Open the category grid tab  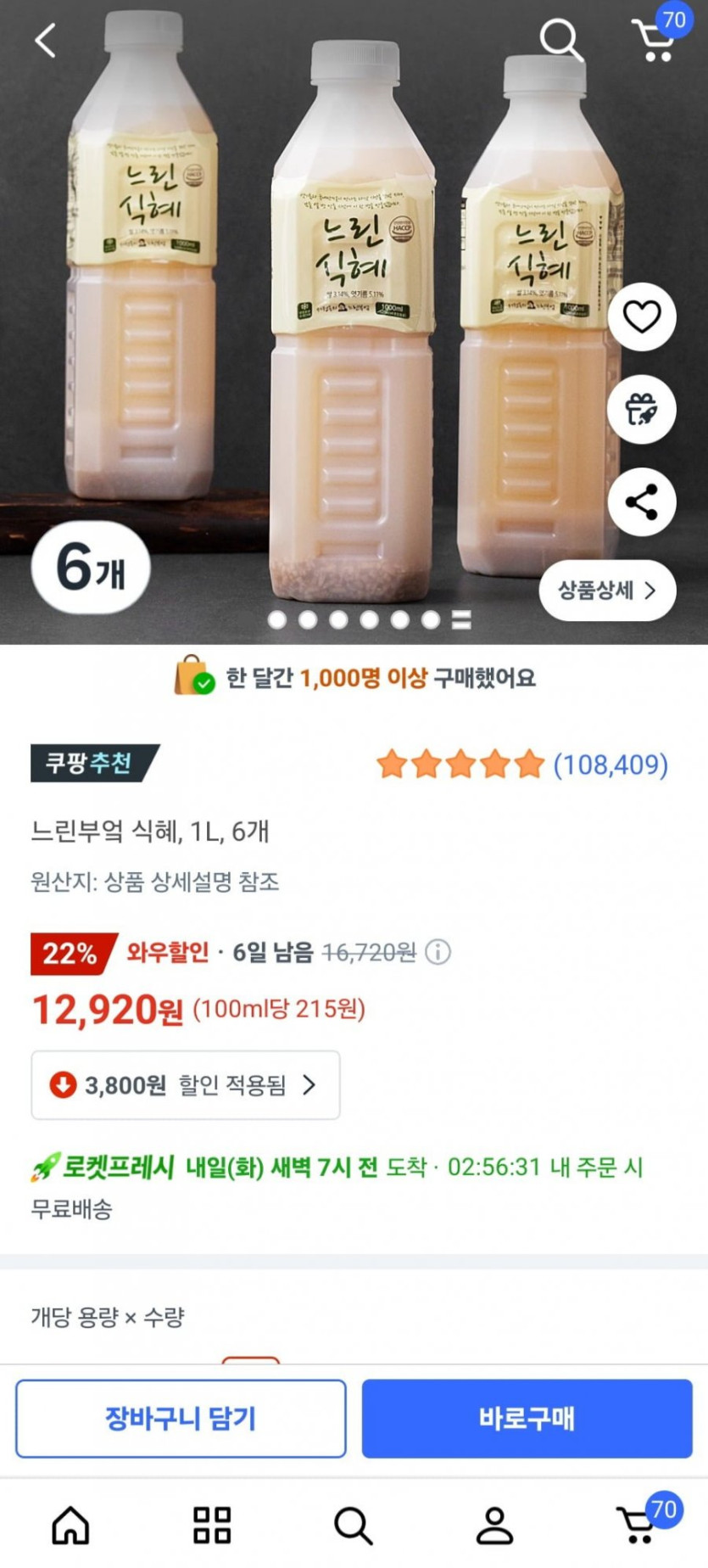click(212, 1525)
